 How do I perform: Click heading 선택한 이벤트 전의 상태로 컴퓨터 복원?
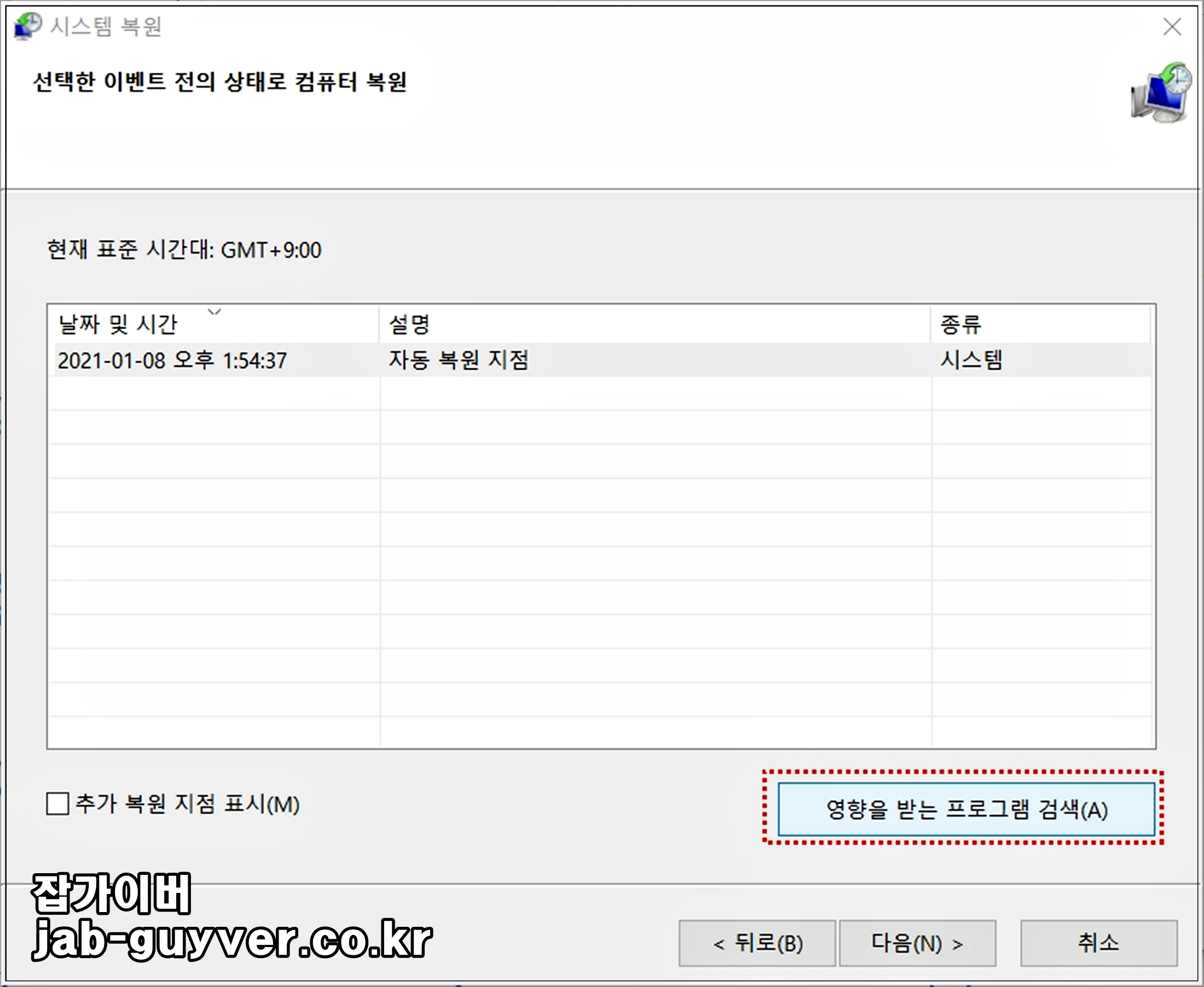(219, 83)
